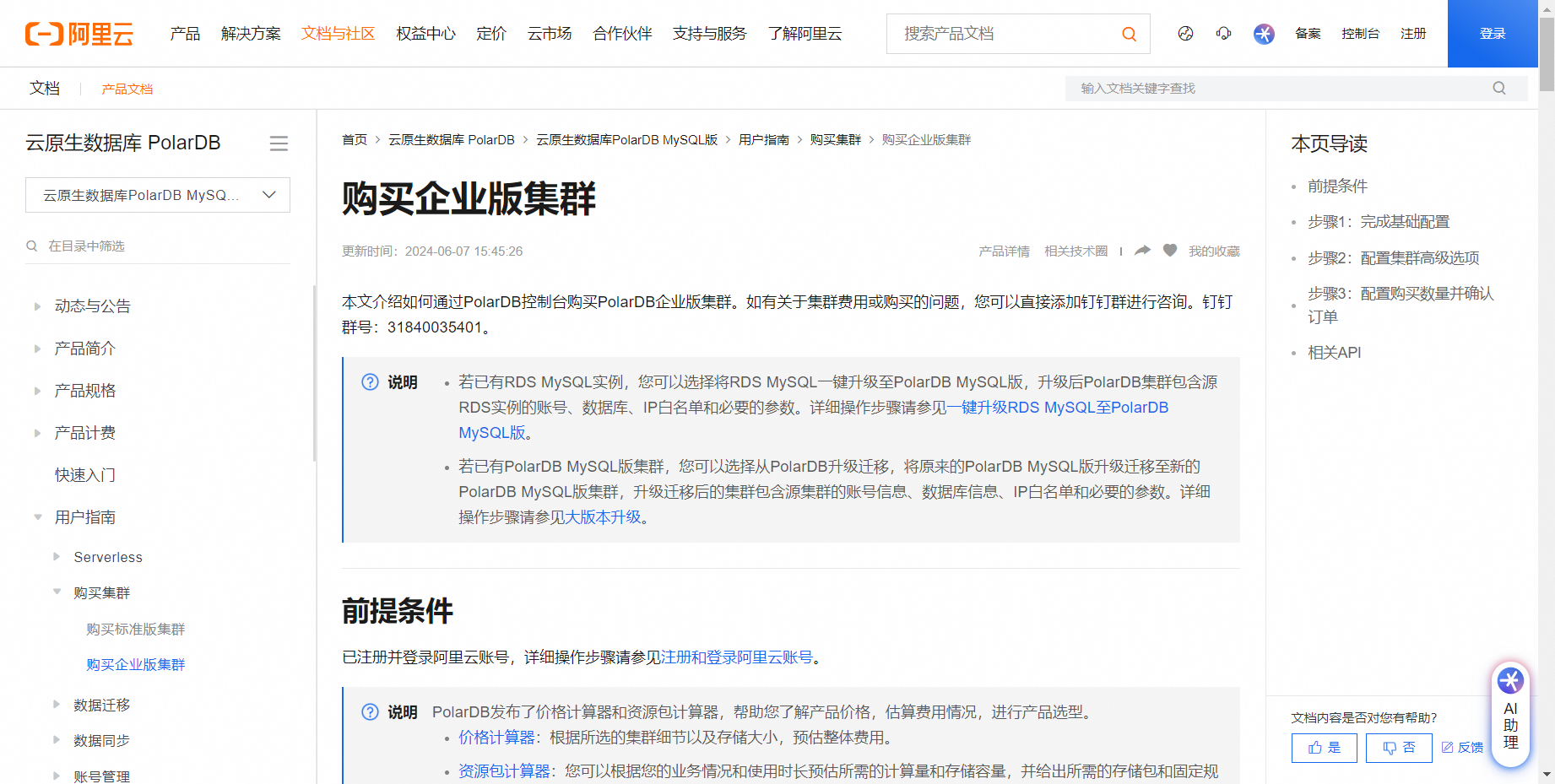
Task: Open the language globe icon
Action: tap(1185, 34)
